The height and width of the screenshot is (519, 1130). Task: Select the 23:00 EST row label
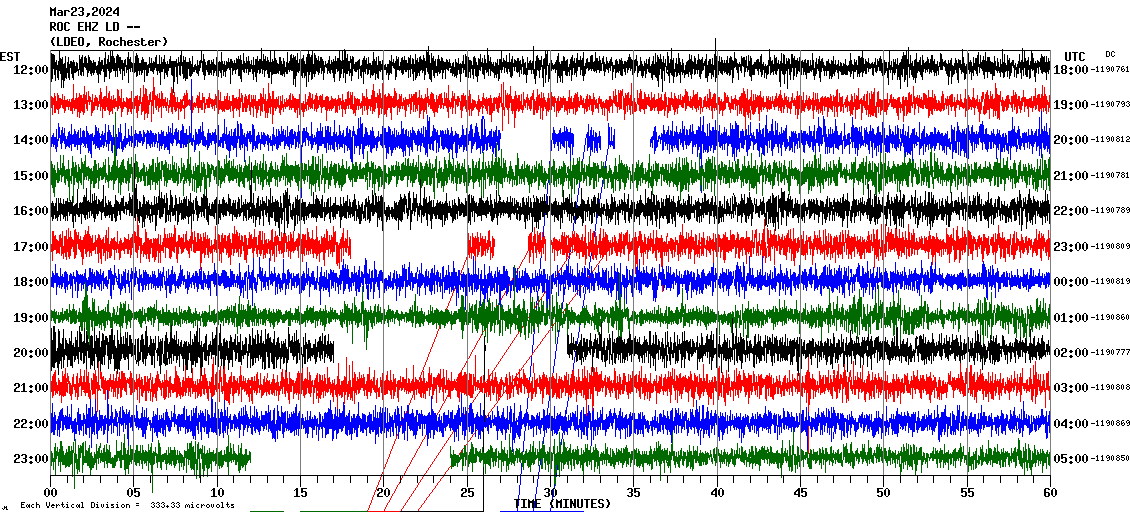click(30, 459)
